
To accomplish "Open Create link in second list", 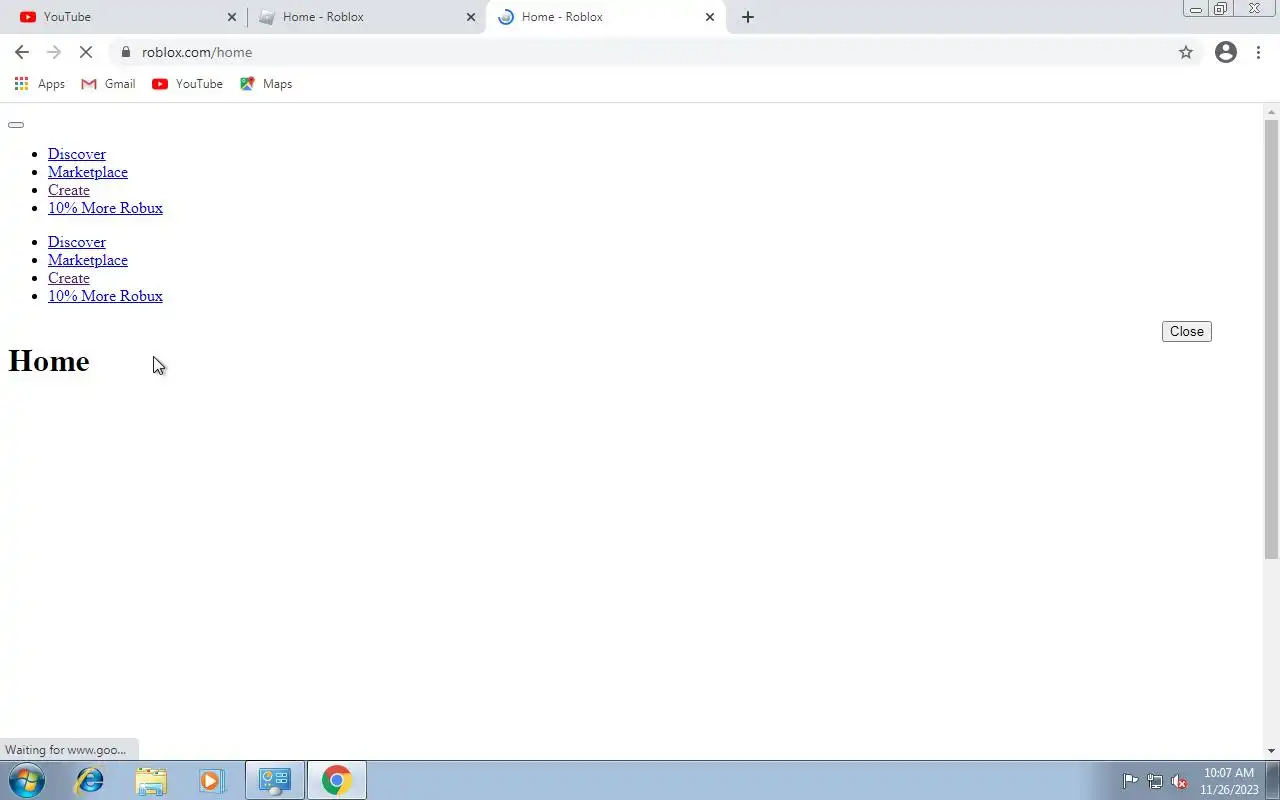I will [69, 278].
